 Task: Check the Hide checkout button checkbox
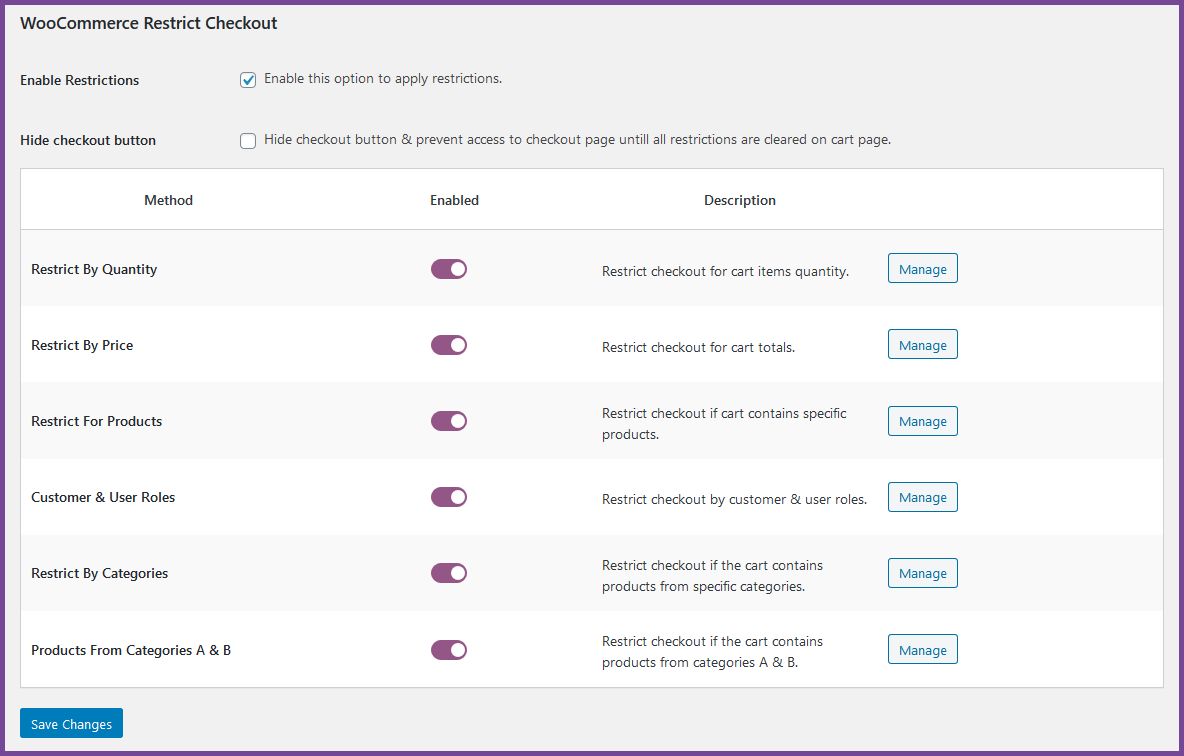pyautogui.click(x=248, y=141)
